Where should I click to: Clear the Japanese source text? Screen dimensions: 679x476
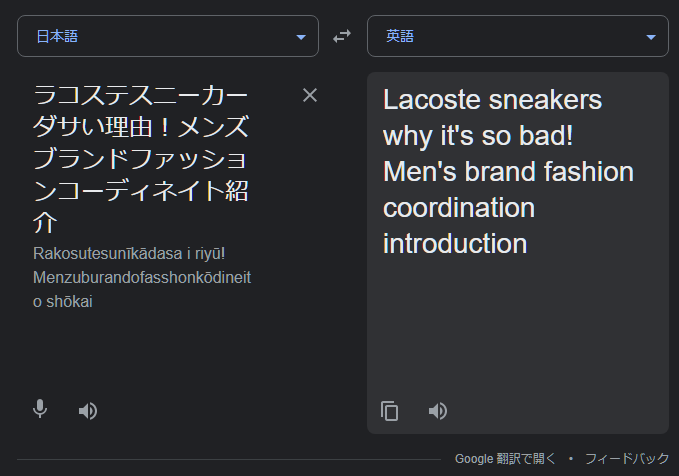pyautogui.click(x=310, y=95)
